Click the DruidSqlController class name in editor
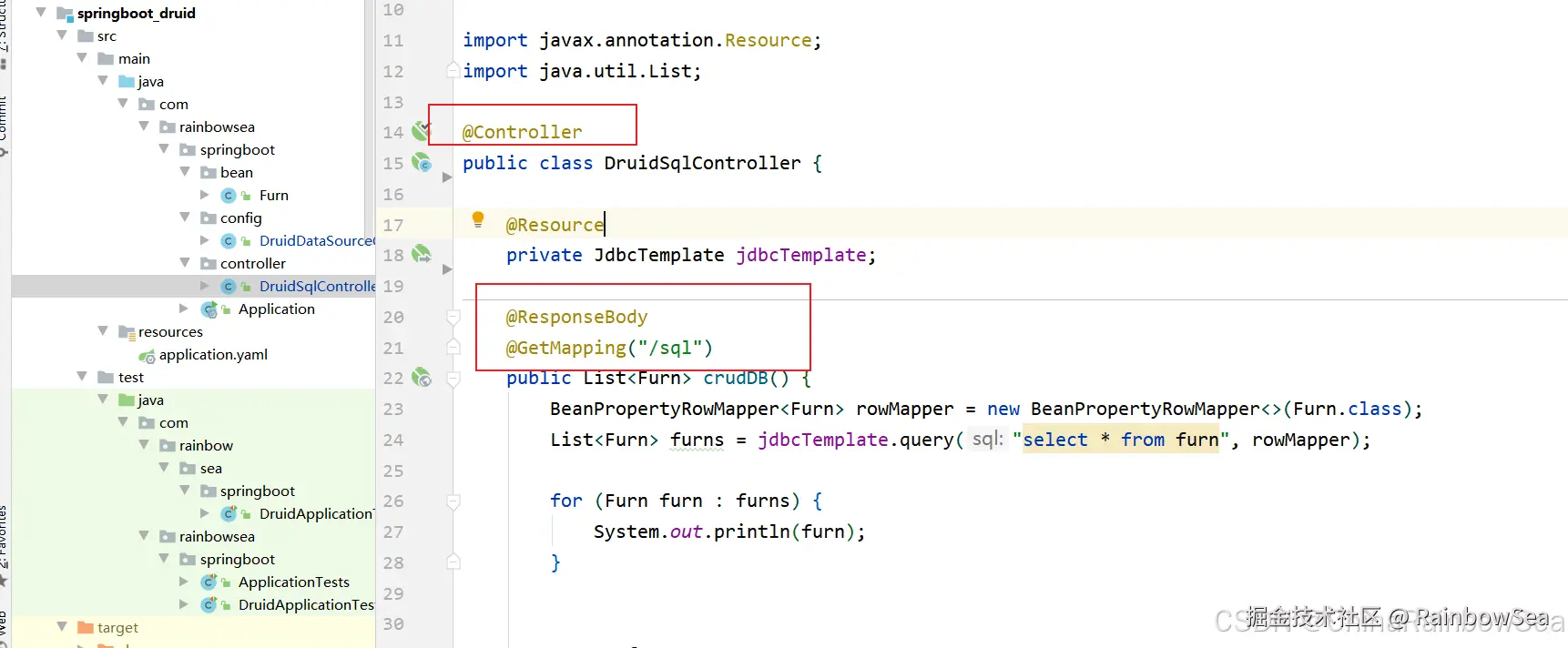The image size is (1568, 648). (702, 163)
